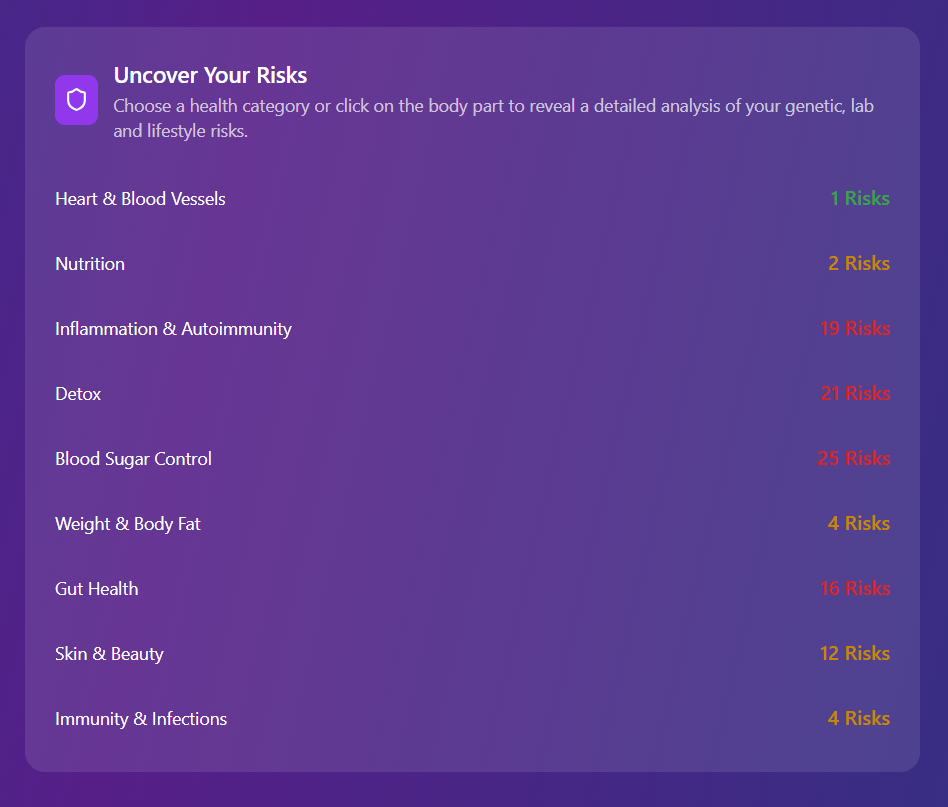Click 4 Risks beside Weight & Body Fat
Screen dimensions: 948x807
coord(858,523)
